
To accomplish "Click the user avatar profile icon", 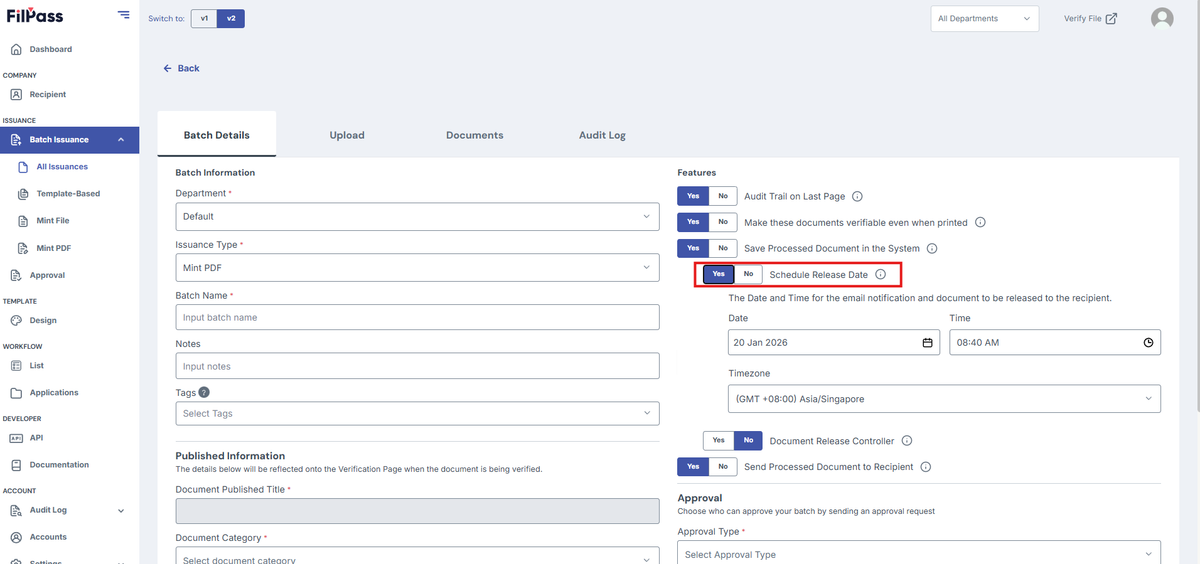I will coord(1162,18).
